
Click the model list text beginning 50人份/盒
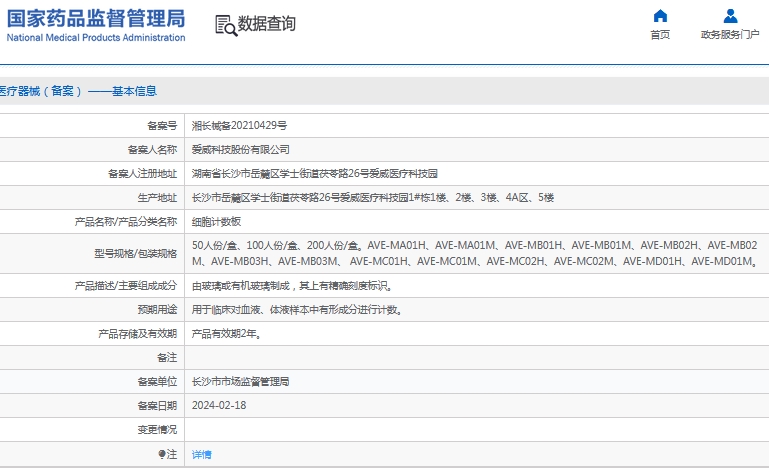475,253
